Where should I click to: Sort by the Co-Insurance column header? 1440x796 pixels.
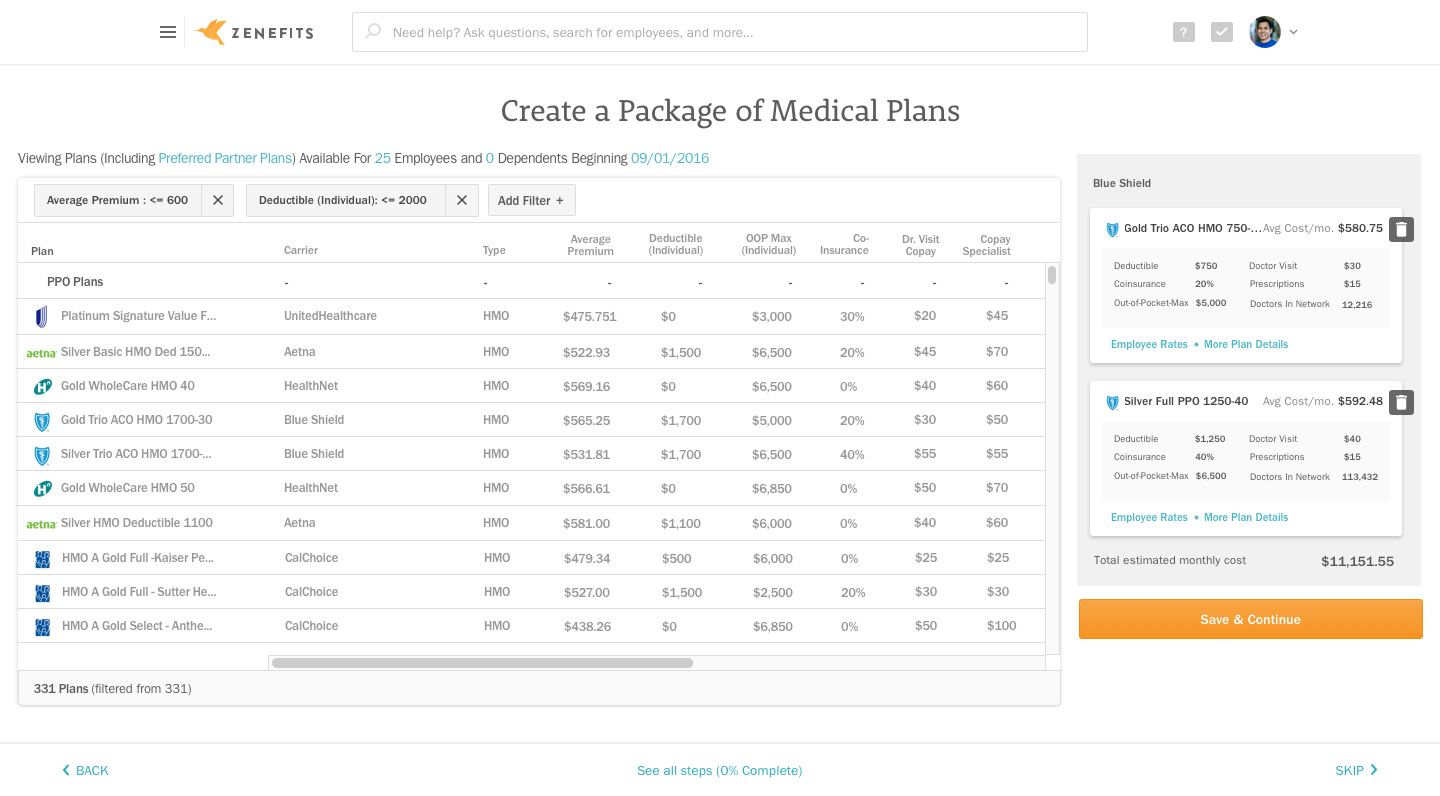click(x=844, y=245)
